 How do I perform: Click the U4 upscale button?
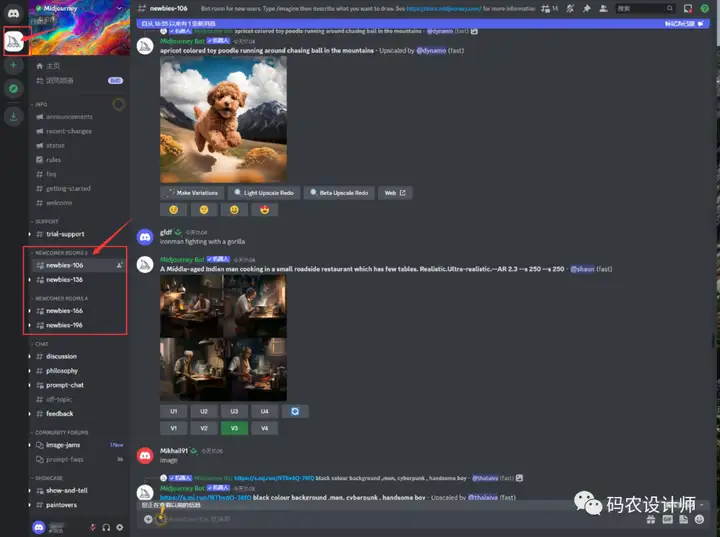[x=264, y=411]
